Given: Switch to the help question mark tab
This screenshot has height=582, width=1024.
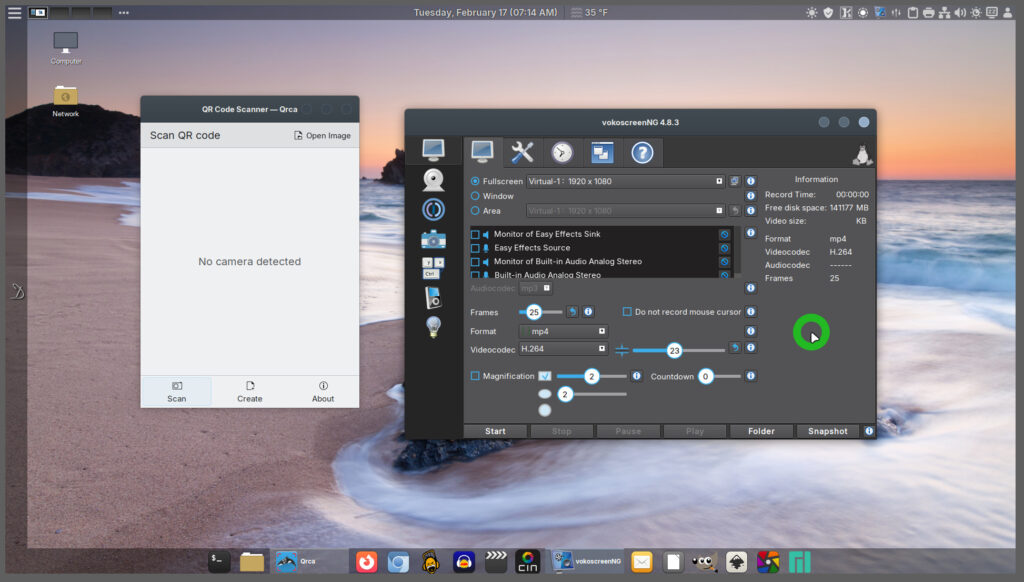Looking at the screenshot, I should pos(642,152).
